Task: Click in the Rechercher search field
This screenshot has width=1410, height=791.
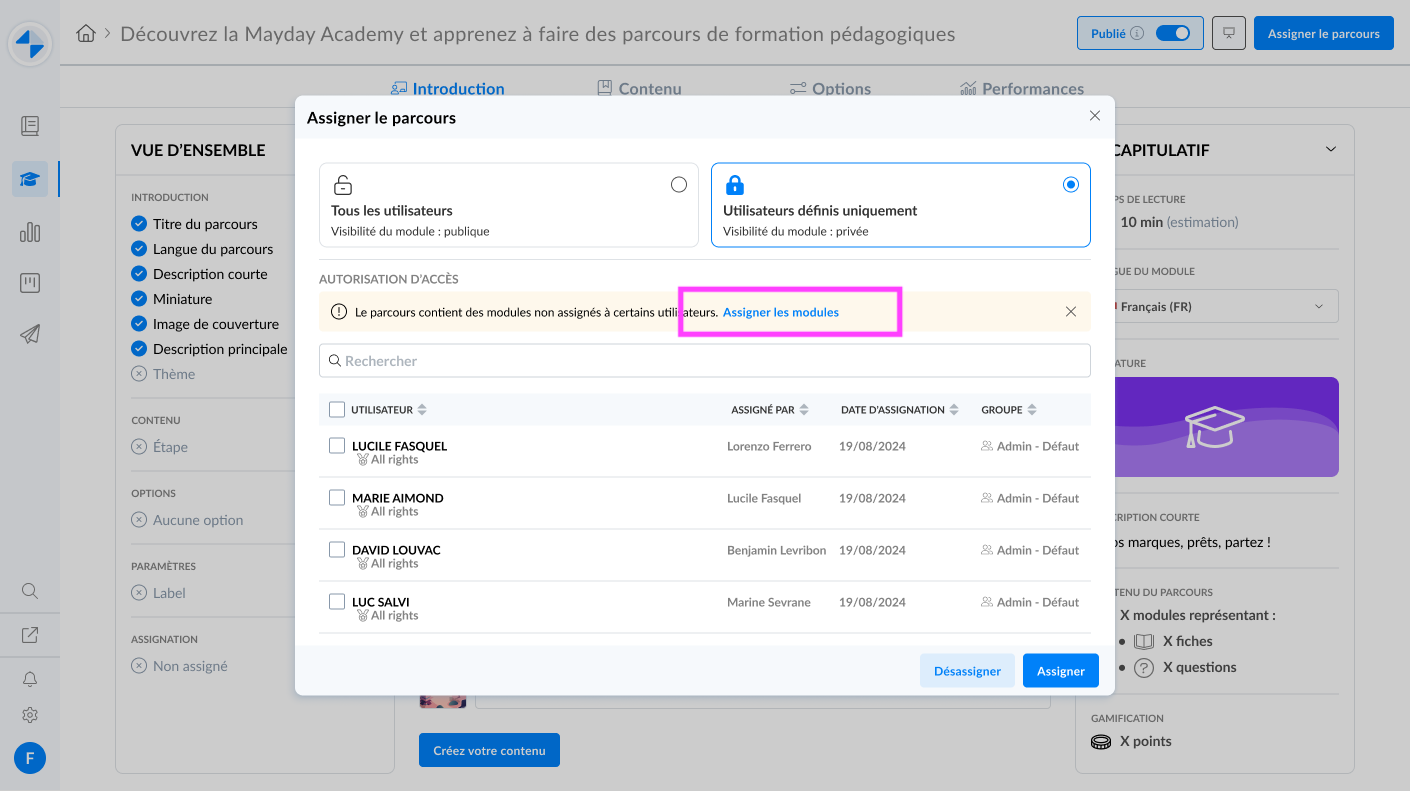Action: [x=704, y=361]
